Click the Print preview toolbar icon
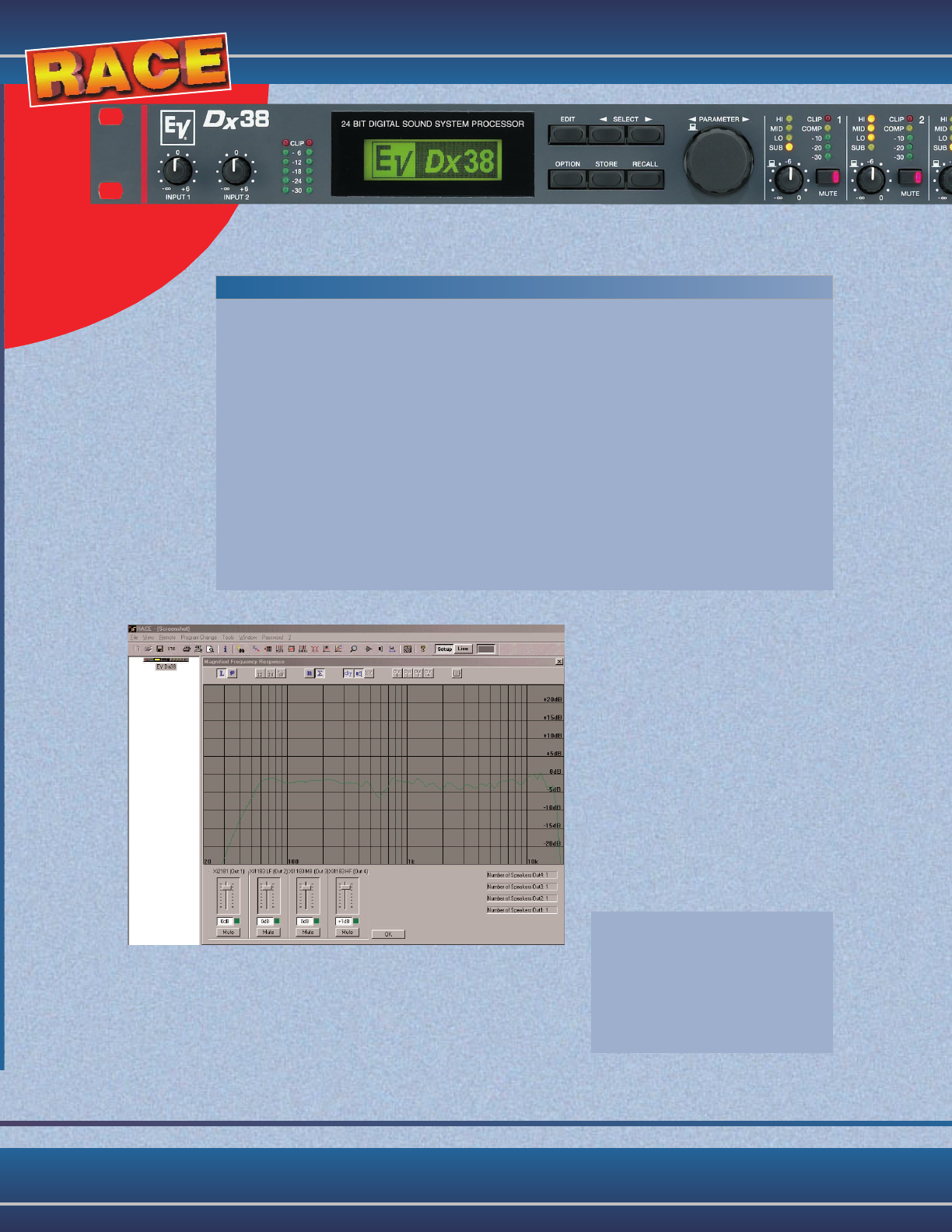The height and width of the screenshot is (1232, 952). pyautogui.click(x=210, y=649)
